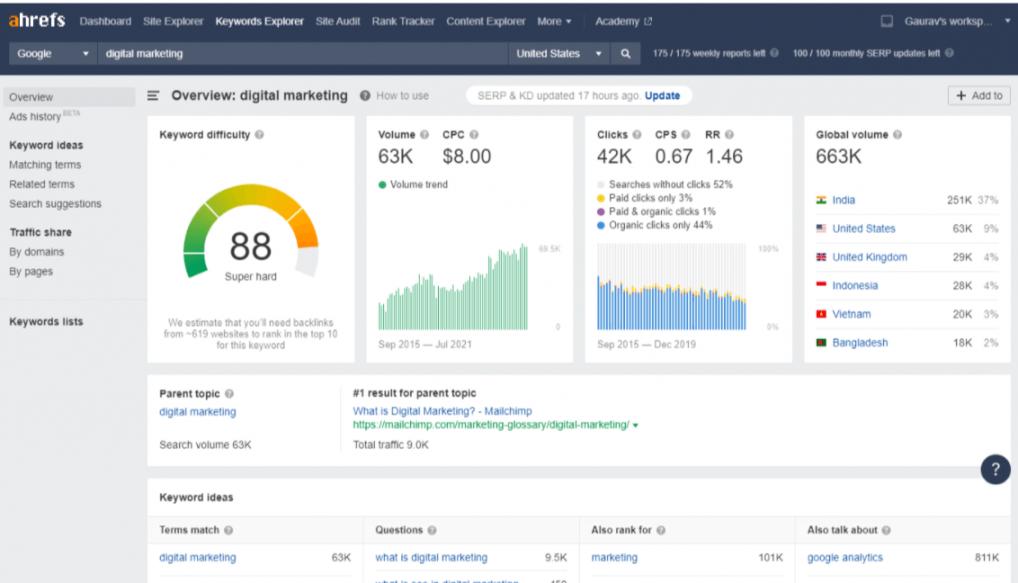Click the How to use help icon

(x=366, y=96)
